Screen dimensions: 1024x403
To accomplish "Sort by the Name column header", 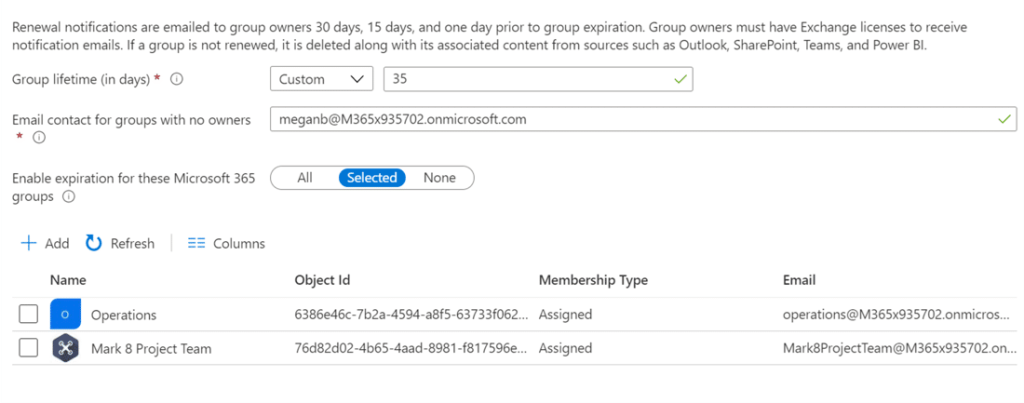I will pyautogui.click(x=68, y=280).
